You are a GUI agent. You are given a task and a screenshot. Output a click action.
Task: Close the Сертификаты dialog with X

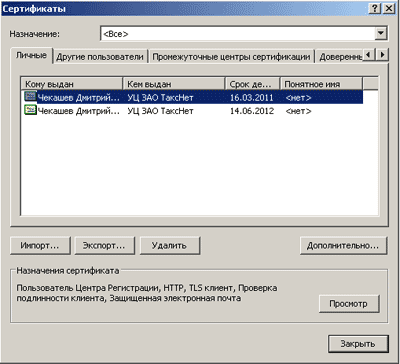pyautogui.click(x=389, y=9)
